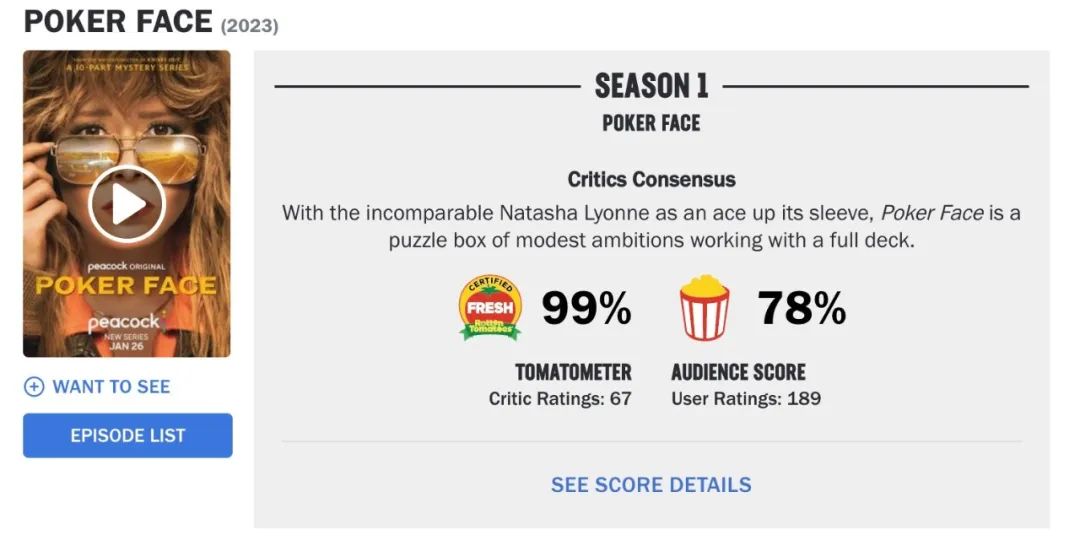Expand SEE SCORE DETAILS

[651, 485]
